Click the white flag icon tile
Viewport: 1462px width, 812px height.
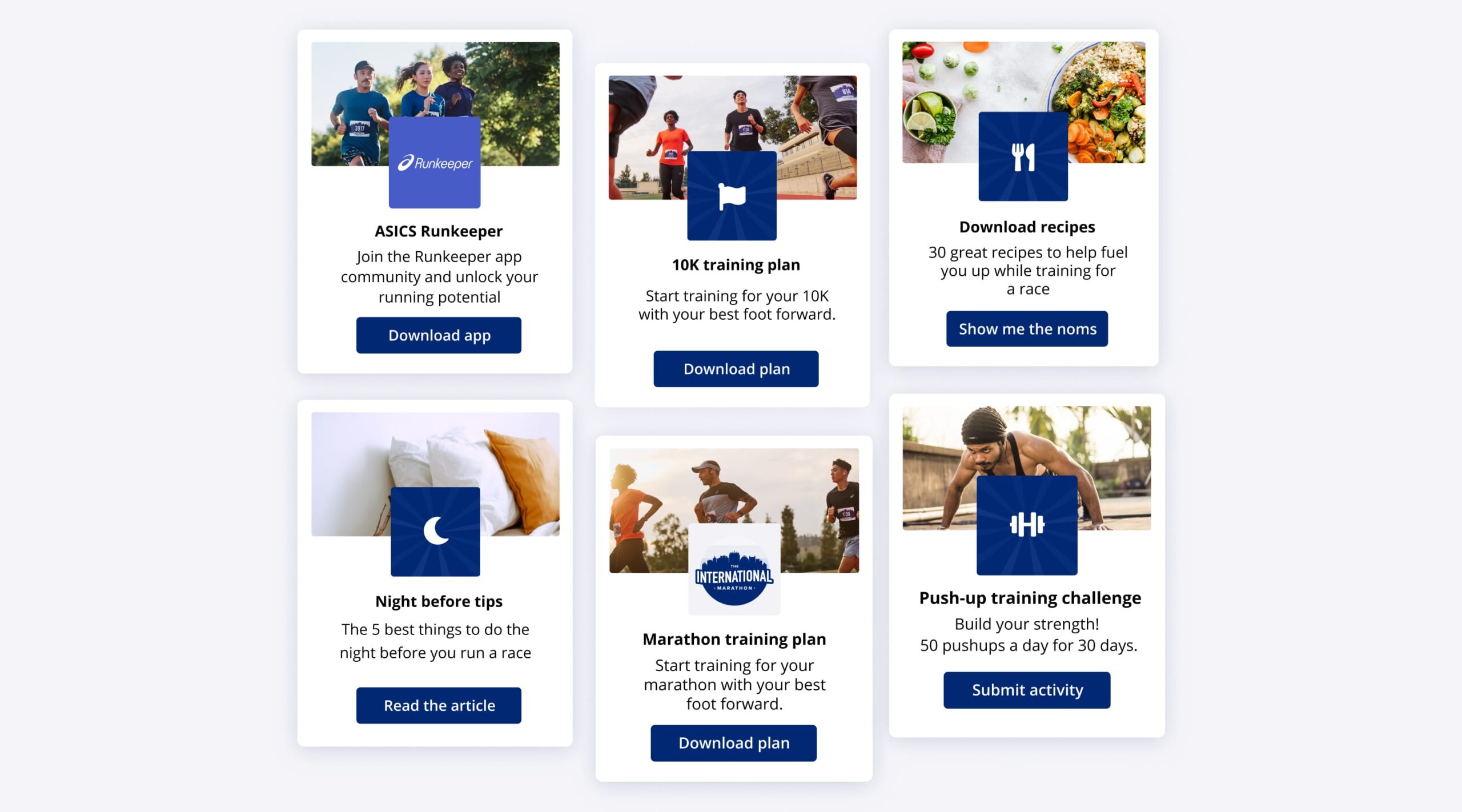click(x=732, y=196)
